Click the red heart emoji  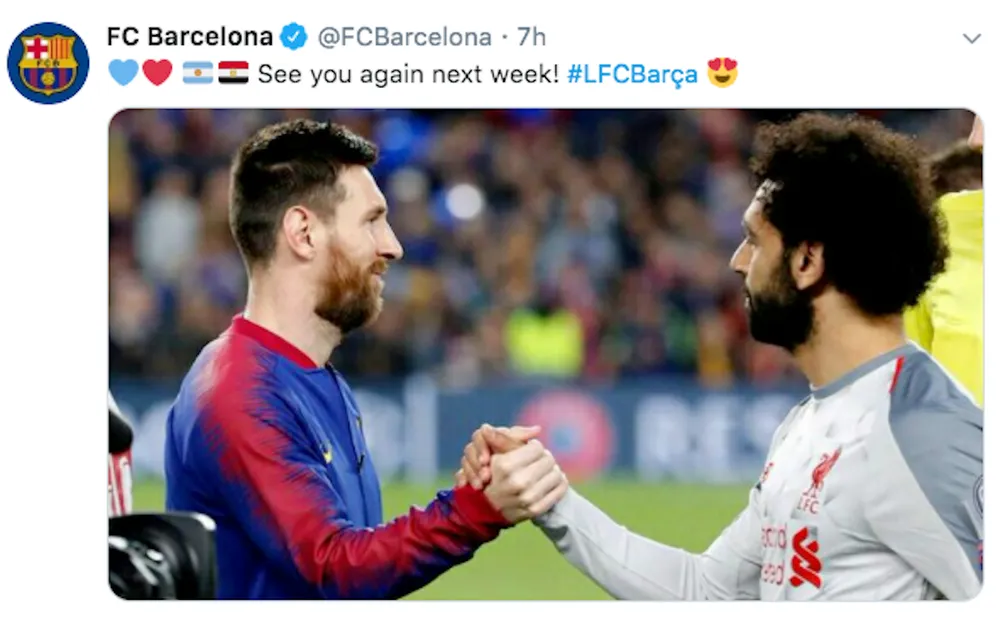[x=157, y=72]
